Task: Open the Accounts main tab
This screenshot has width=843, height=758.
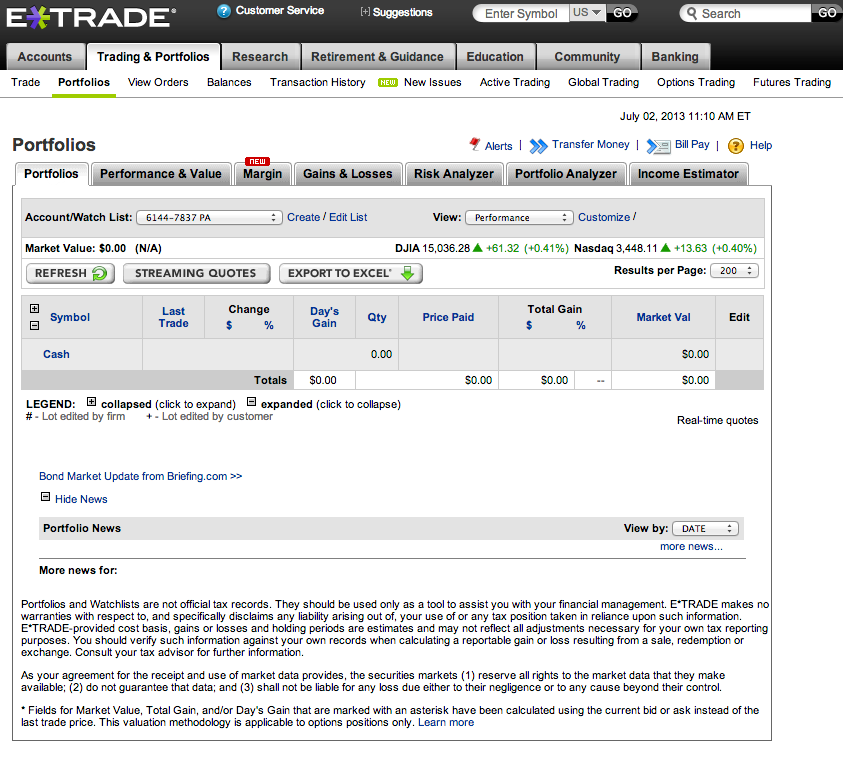Action: click(45, 57)
